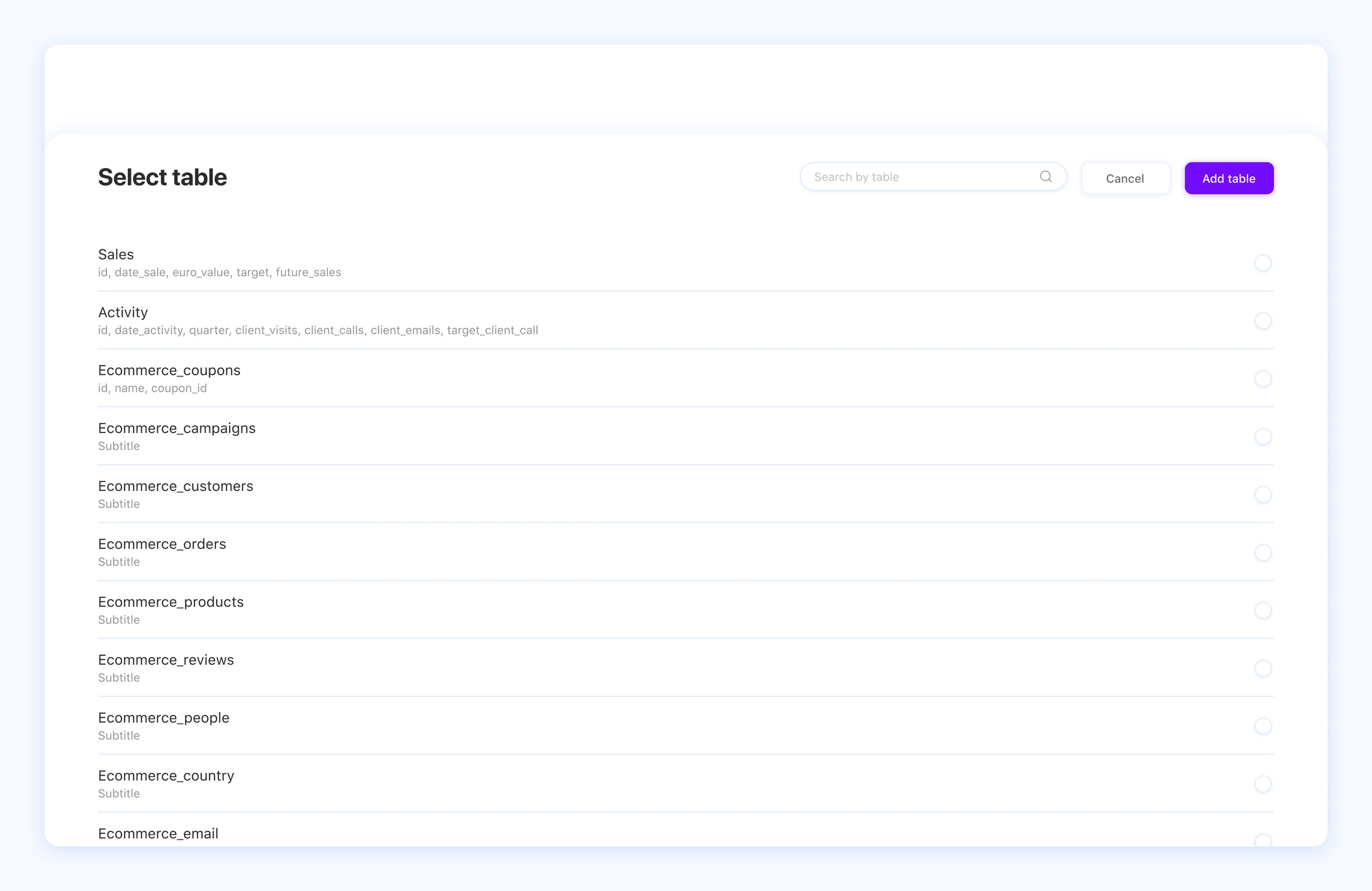Screen dimensions: 1372x891
Task: Open the Ecommerce_orders list entry
Action: coord(162,544)
